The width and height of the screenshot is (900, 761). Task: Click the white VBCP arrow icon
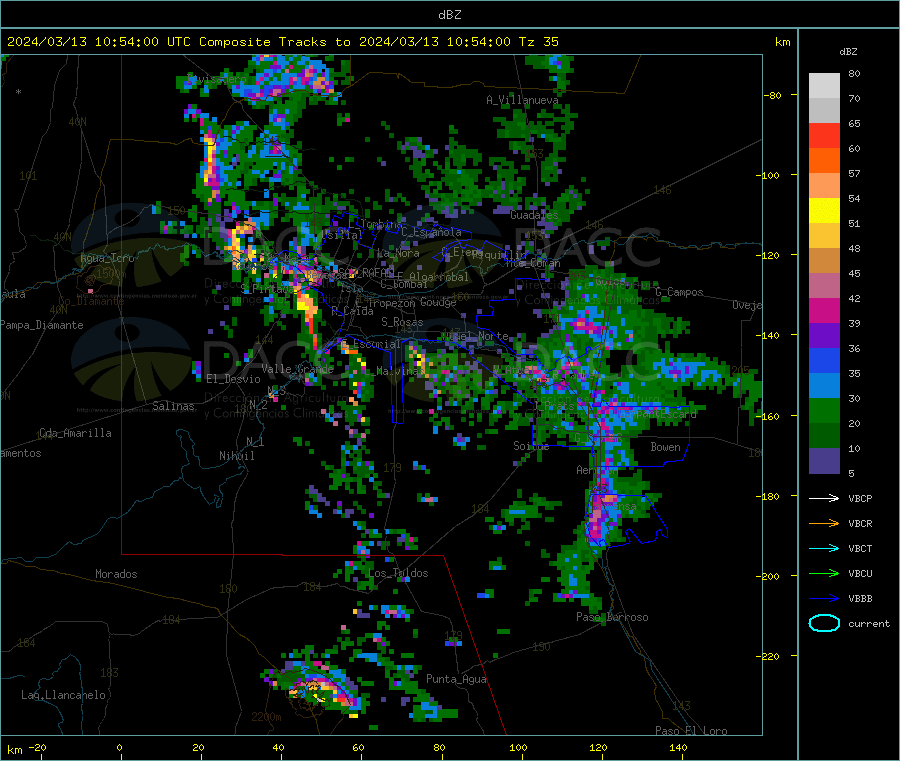pyautogui.click(x=824, y=498)
